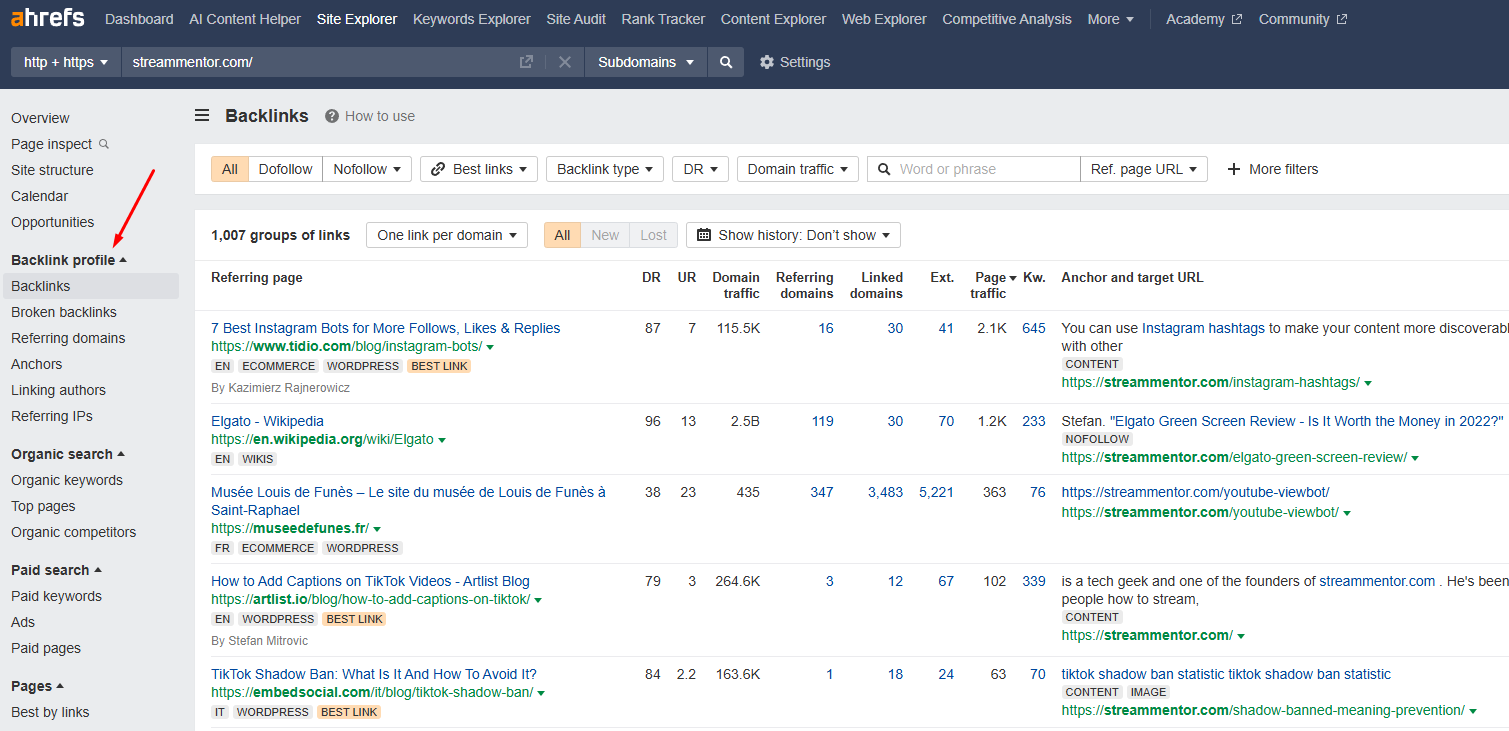
Task: Open Referring IPs in sidebar
Action: pos(52,416)
